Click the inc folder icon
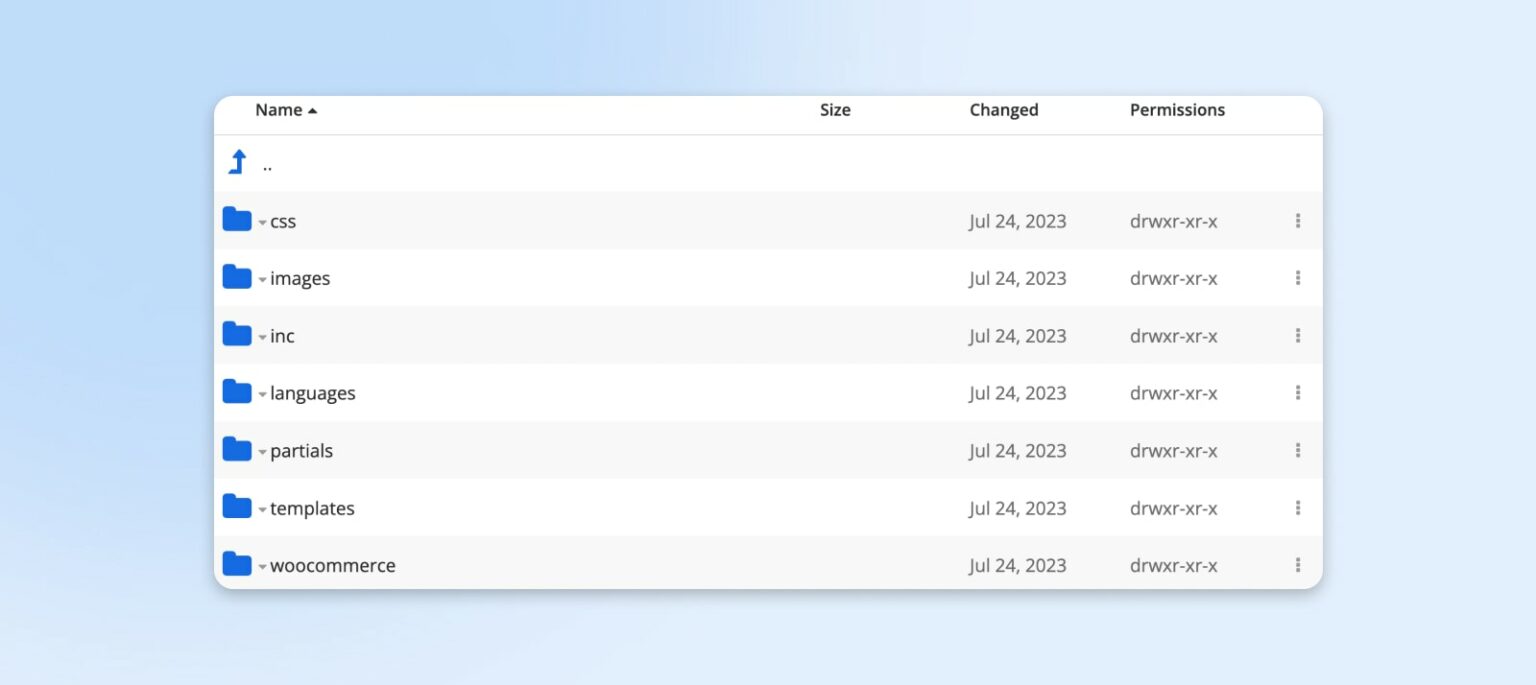The image size is (1536, 685). coord(237,335)
